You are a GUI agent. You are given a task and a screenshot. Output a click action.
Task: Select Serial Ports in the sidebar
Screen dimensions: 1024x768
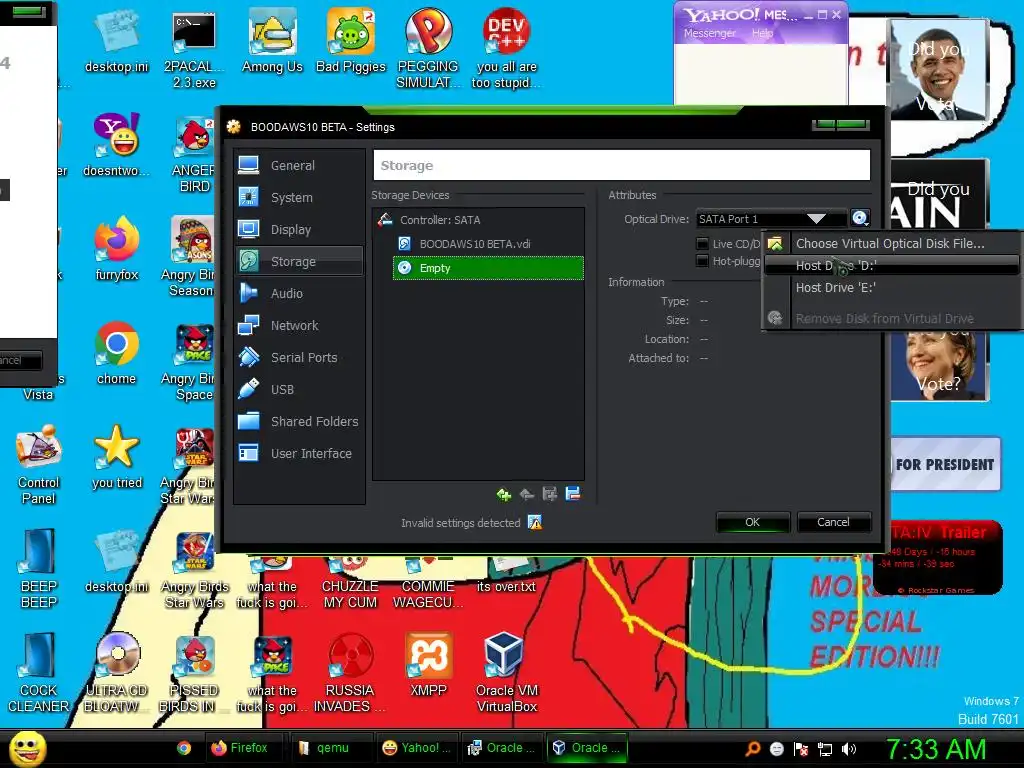[x=298, y=357]
